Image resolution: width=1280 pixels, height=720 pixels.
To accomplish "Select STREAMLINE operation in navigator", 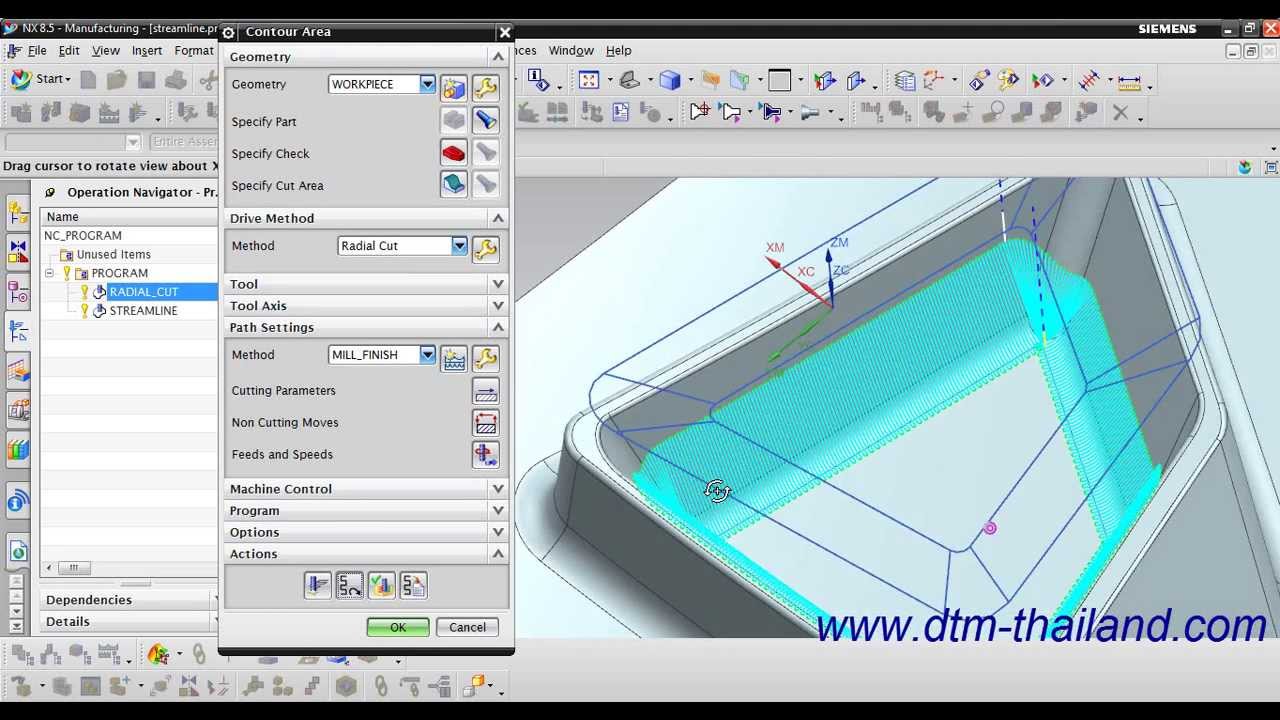I will point(143,311).
